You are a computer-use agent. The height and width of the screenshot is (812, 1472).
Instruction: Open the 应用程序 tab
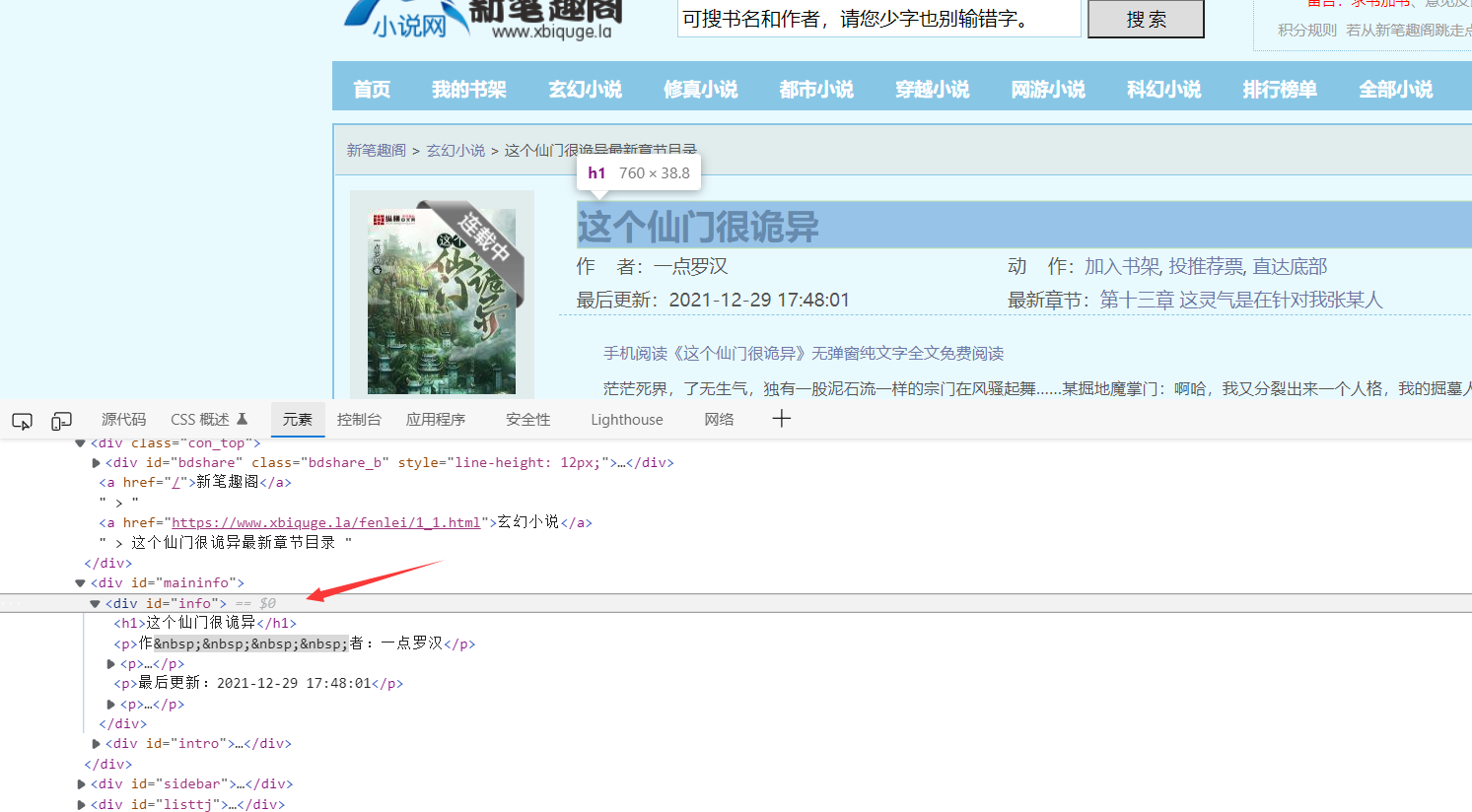(436, 420)
